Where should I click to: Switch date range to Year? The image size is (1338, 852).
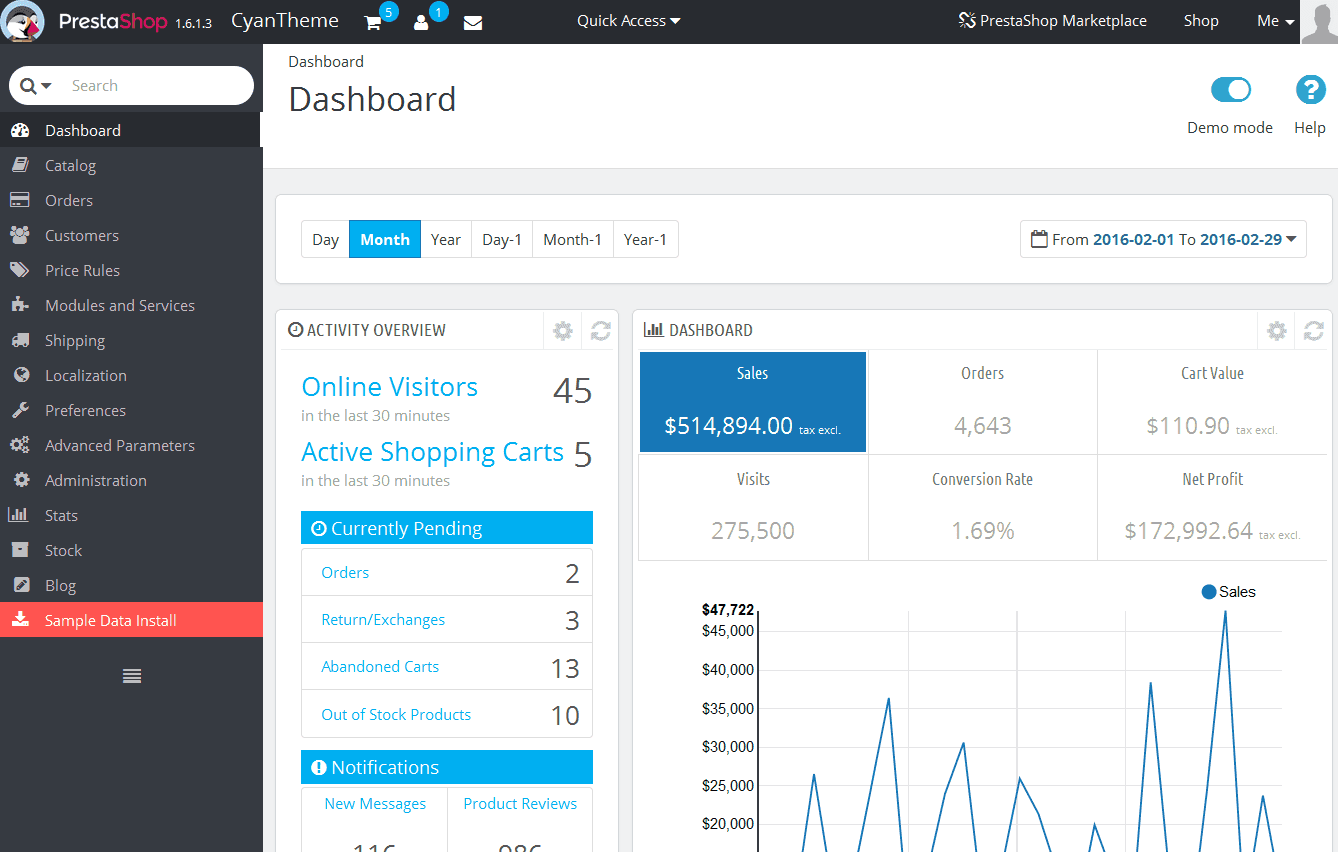(x=446, y=239)
